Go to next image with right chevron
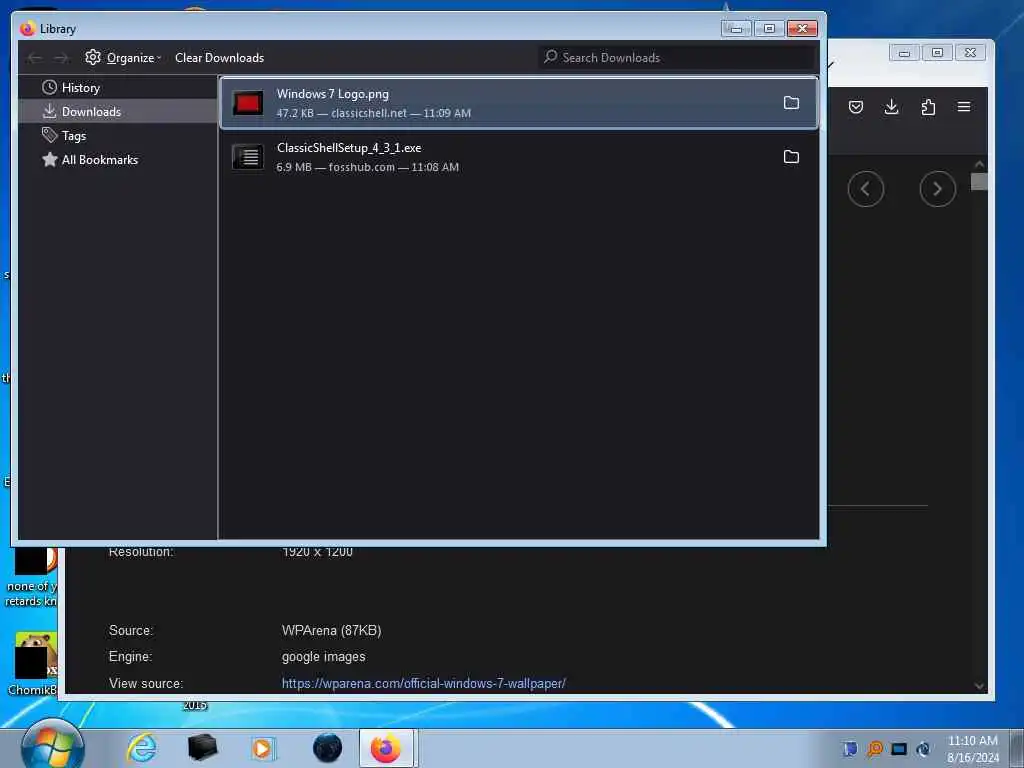The image size is (1024, 768). tap(937, 189)
